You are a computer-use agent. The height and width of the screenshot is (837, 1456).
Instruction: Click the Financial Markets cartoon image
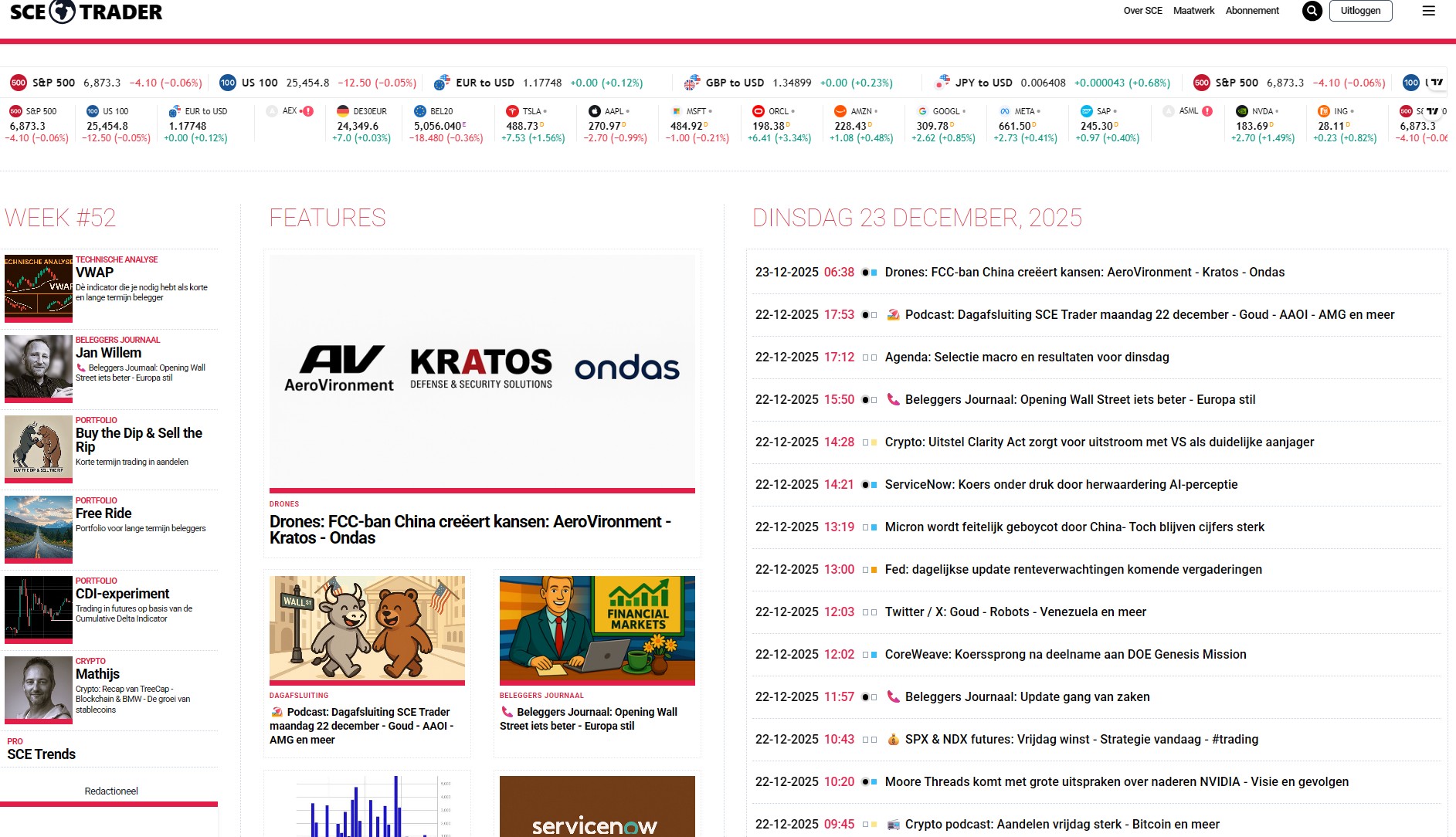tap(597, 629)
